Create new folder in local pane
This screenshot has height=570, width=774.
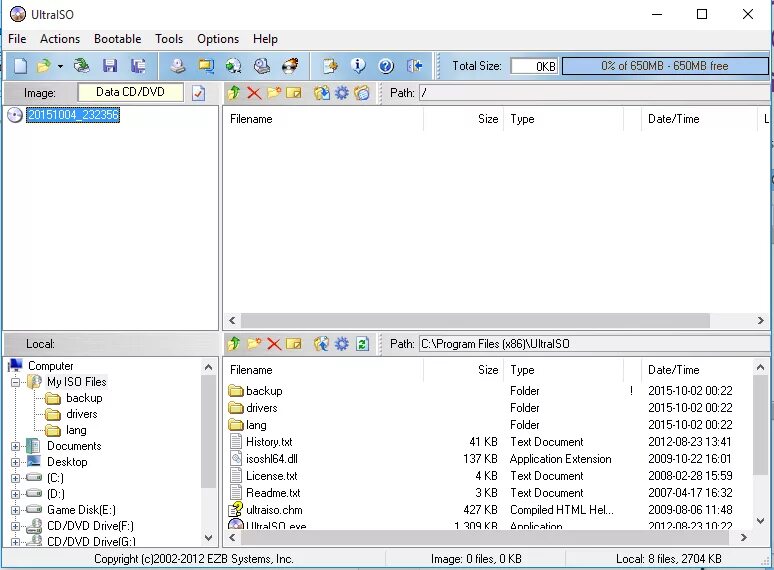tap(254, 343)
